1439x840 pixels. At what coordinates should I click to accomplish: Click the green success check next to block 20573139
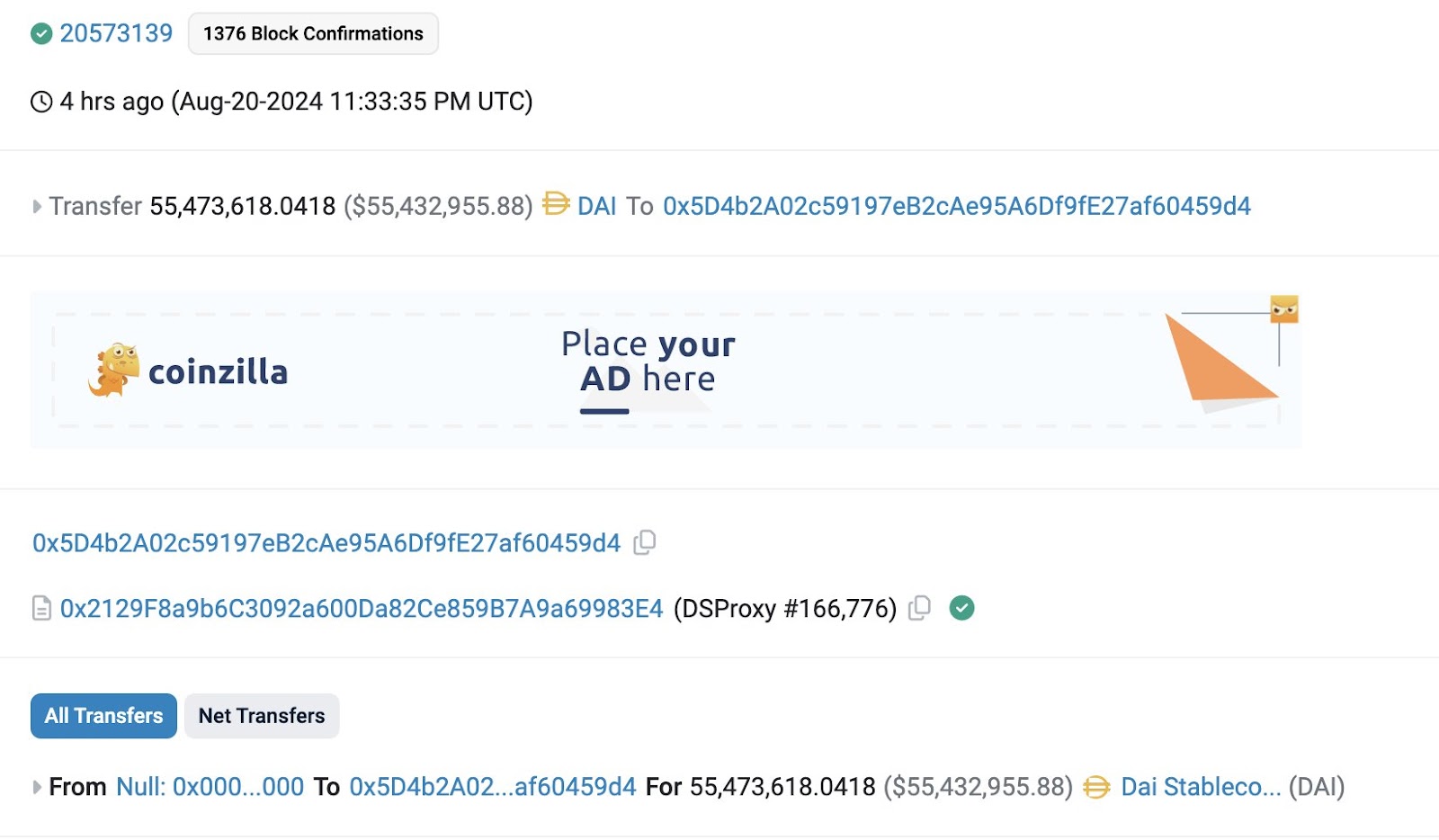pyautogui.click(x=41, y=34)
